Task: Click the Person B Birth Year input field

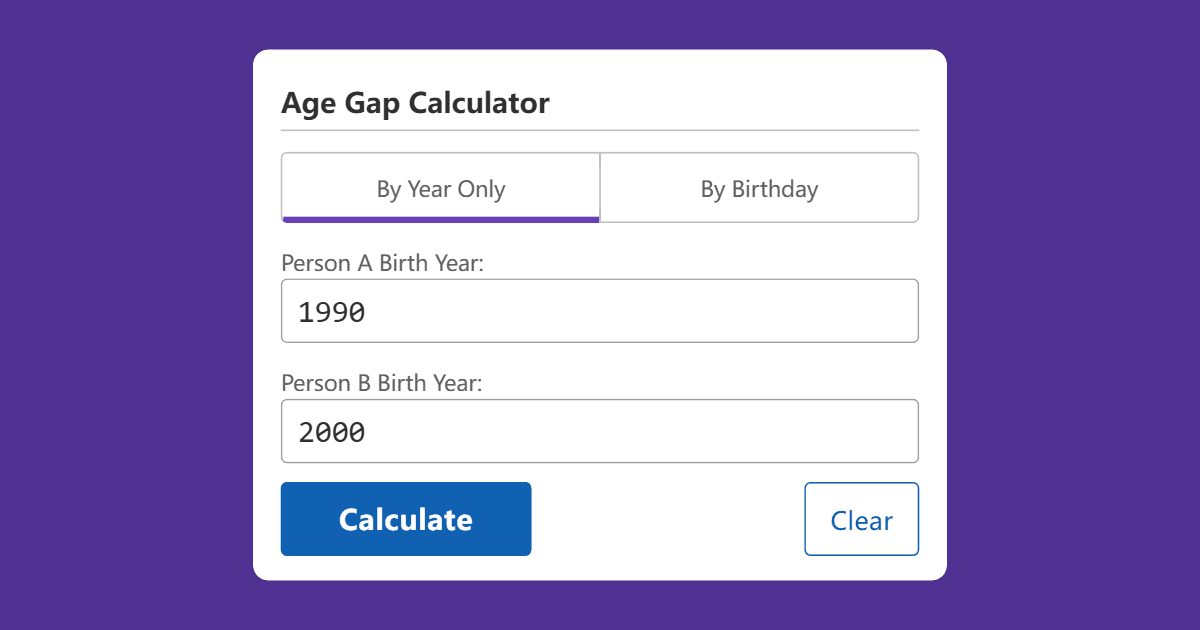Action: pos(600,431)
